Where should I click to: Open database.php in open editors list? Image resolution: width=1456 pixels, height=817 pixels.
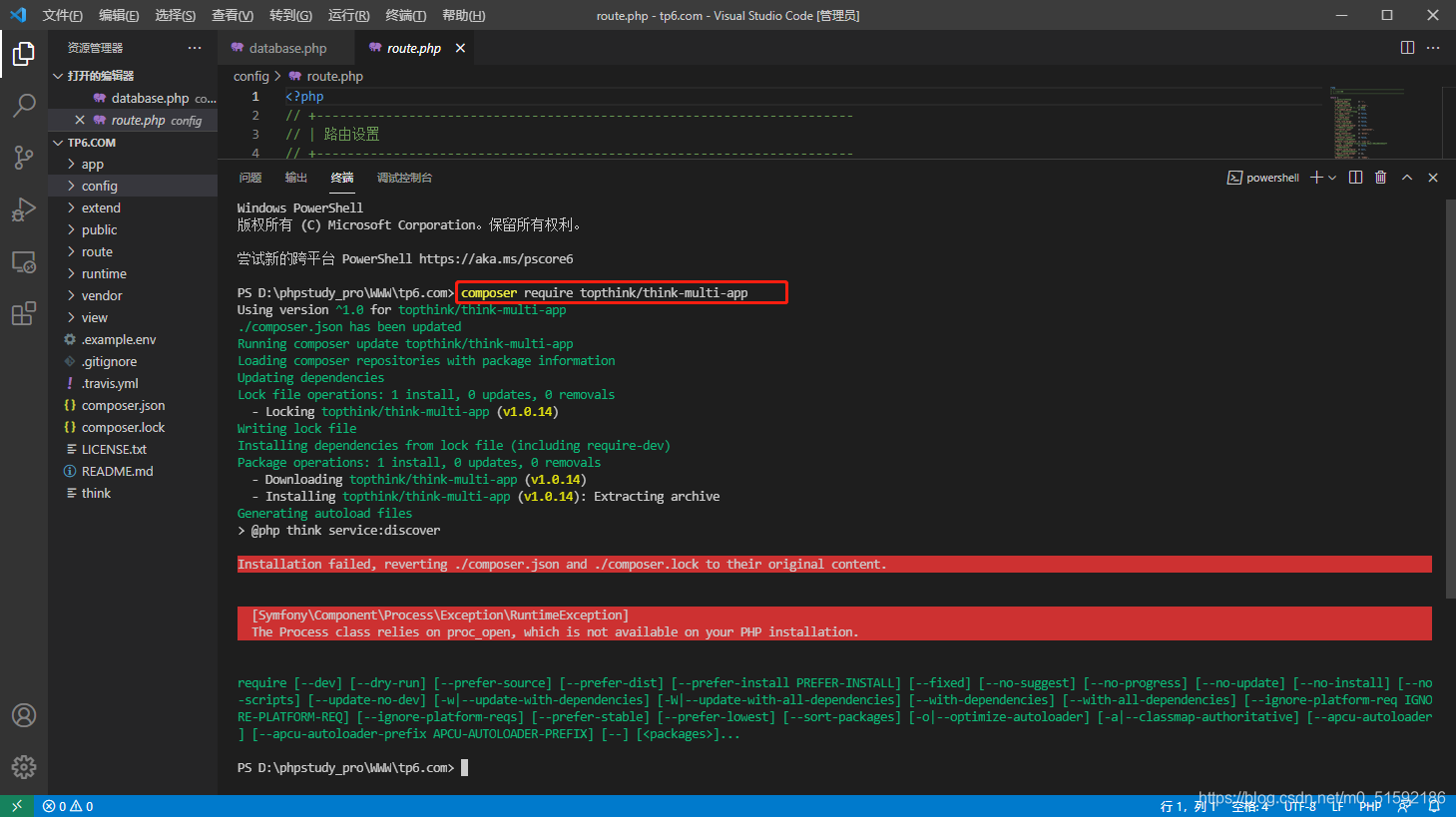tap(133, 98)
